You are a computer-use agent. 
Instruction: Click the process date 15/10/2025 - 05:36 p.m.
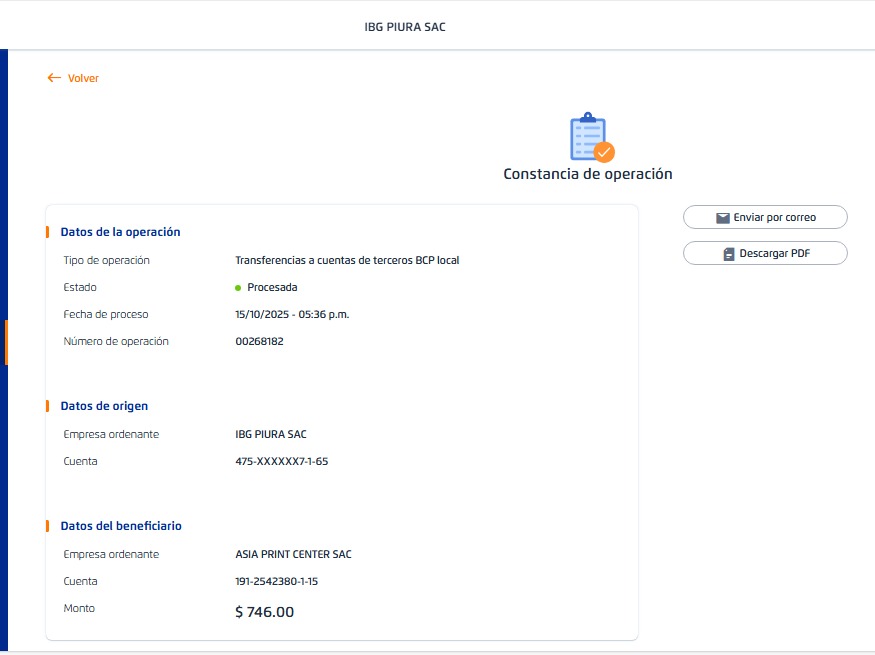tap(292, 315)
